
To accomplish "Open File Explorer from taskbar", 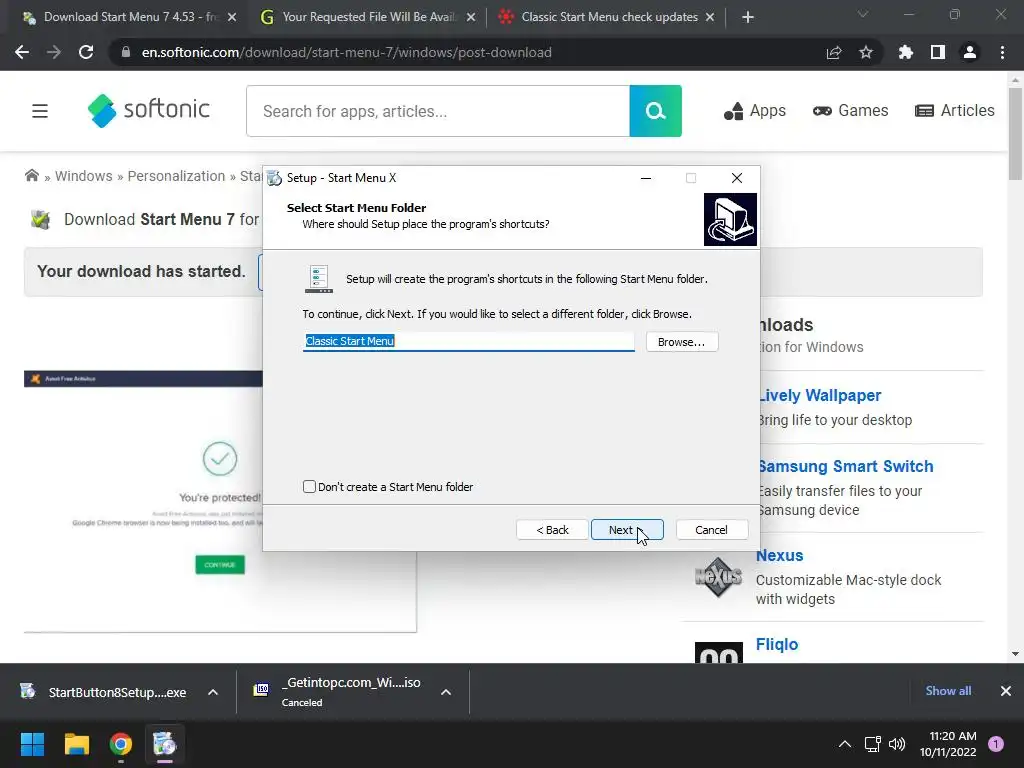I will click(x=76, y=744).
